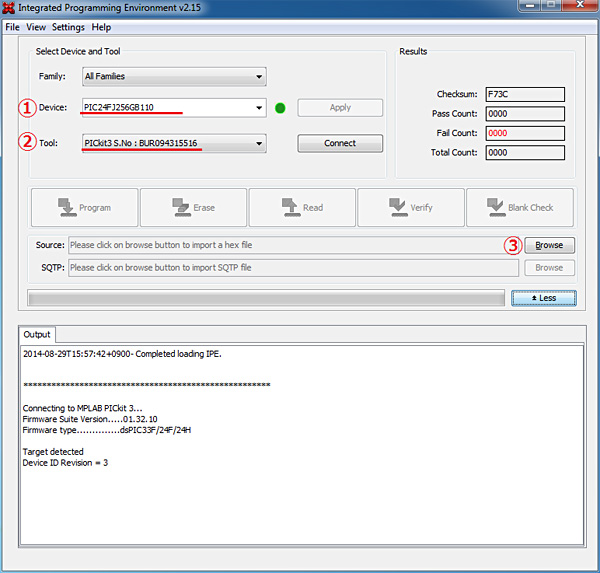This screenshot has width=600, height=573.
Task: Click the IPE application icon in title bar
Action: click(11, 8)
